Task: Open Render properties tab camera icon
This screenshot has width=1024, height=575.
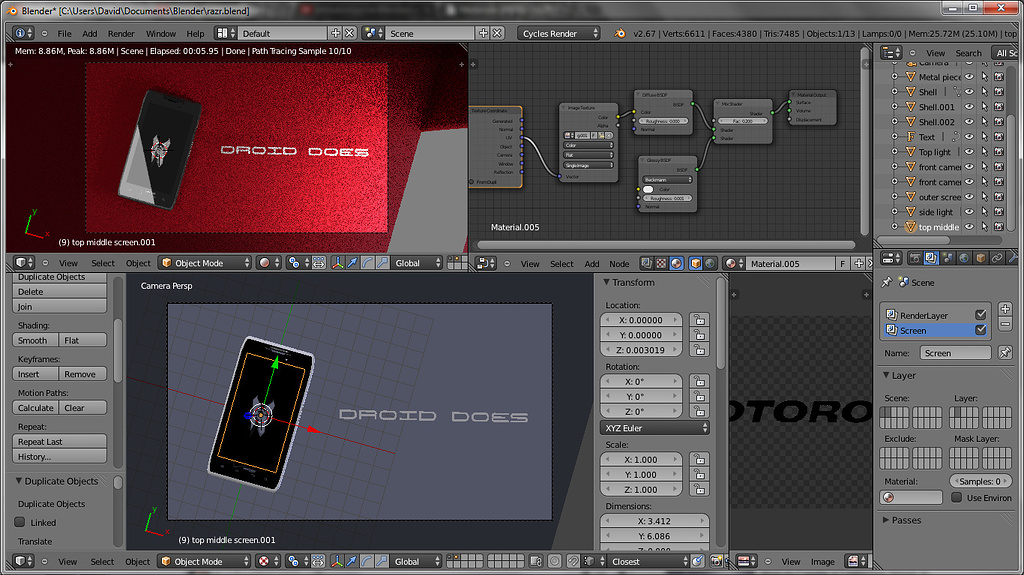Action: click(x=915, y=258)
